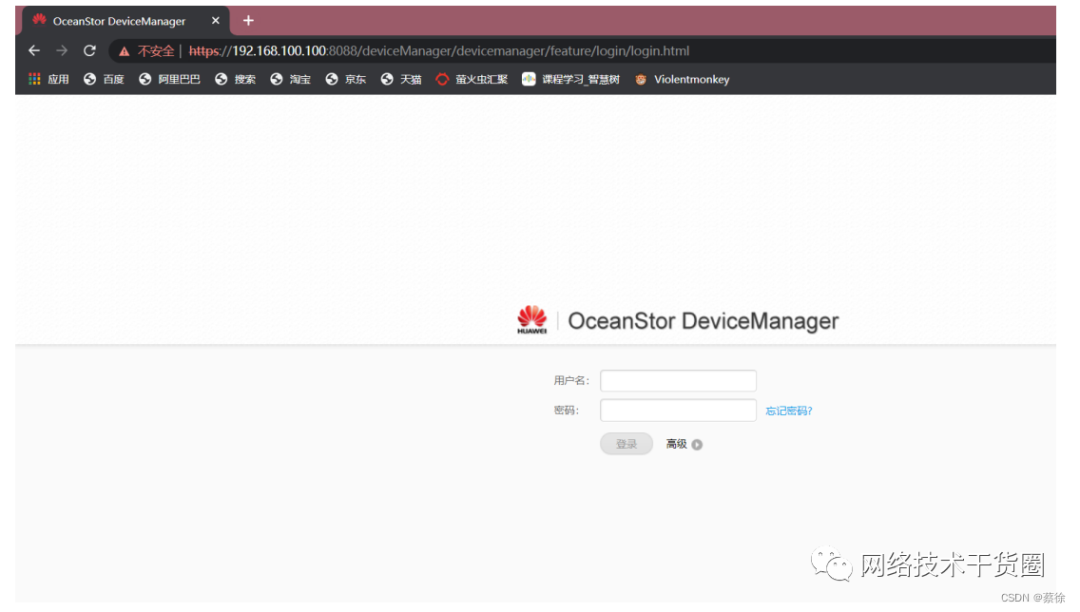Open the 天猫 bookmark

coord(401,79)
